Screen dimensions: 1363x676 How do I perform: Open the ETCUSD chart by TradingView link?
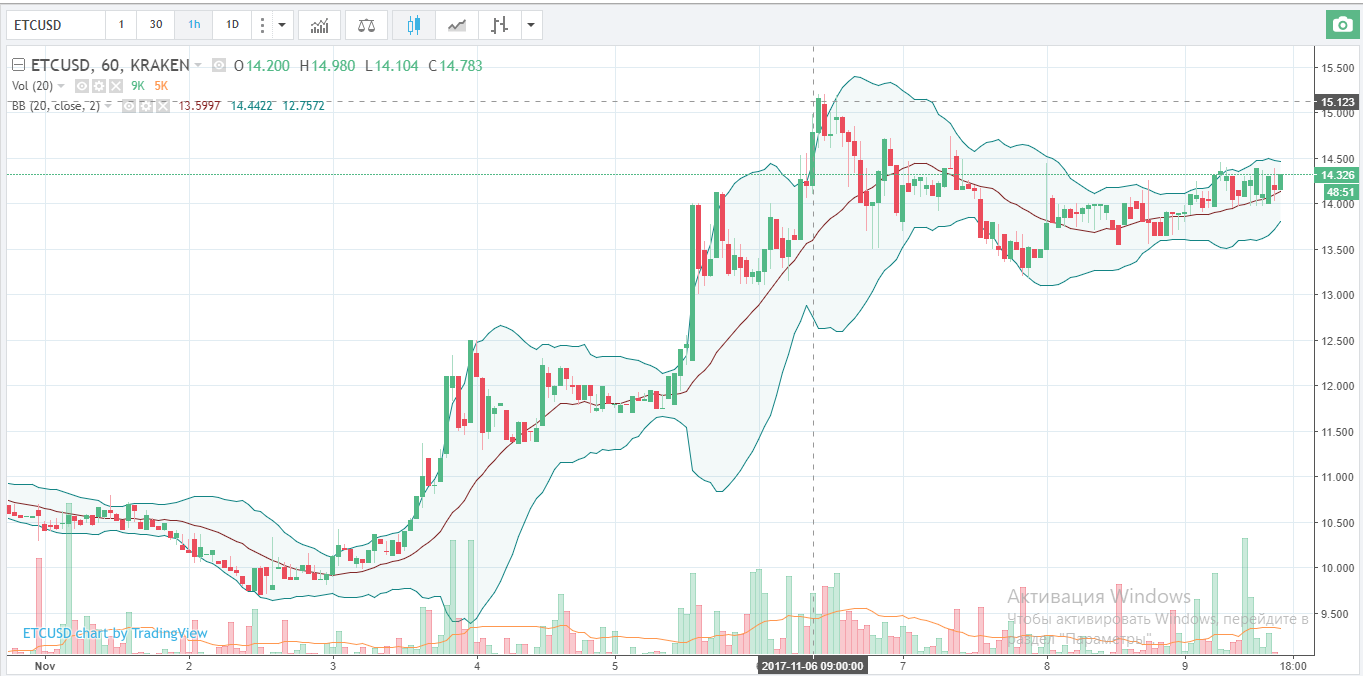coord(115,633)
